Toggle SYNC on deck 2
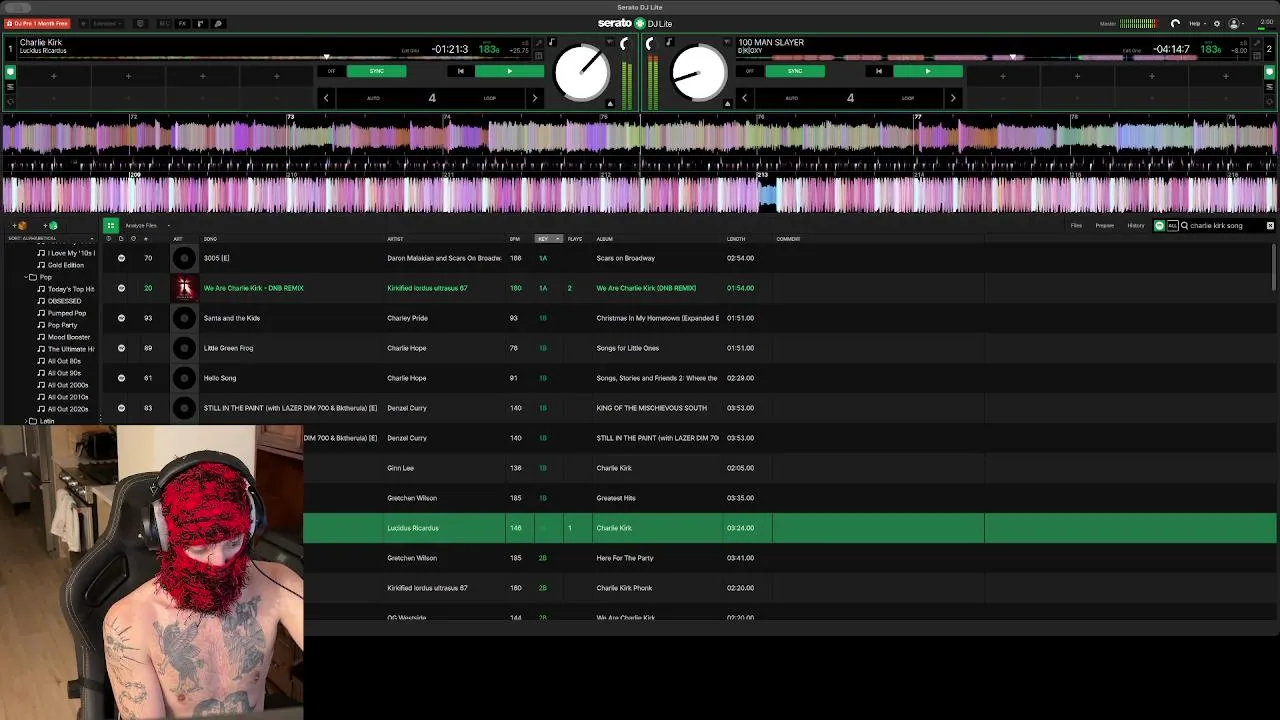This screenshot has width=1280, height=720. click(795, 71)
